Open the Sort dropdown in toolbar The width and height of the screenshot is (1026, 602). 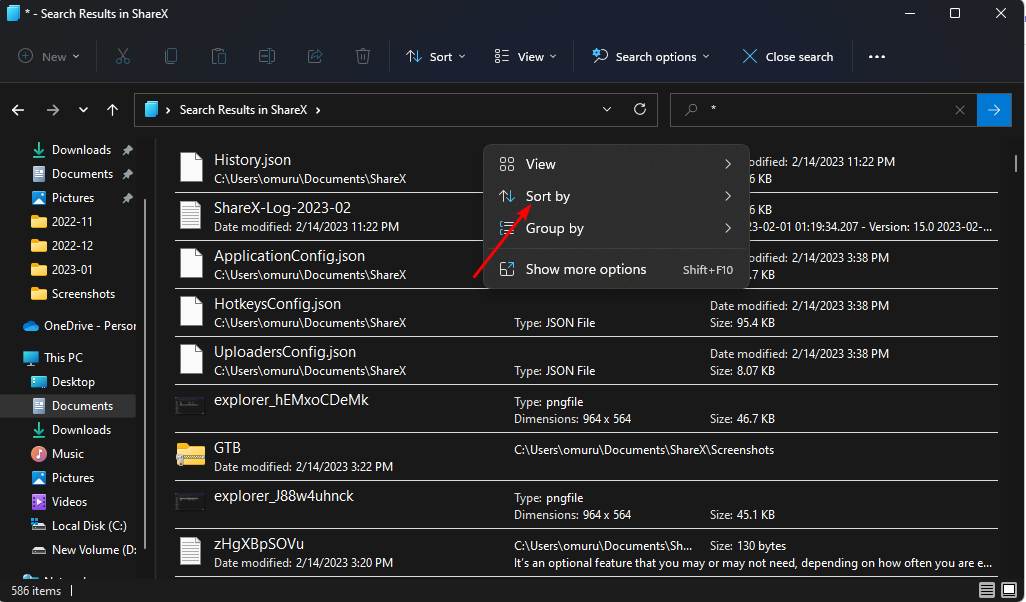tap(436, 57)
